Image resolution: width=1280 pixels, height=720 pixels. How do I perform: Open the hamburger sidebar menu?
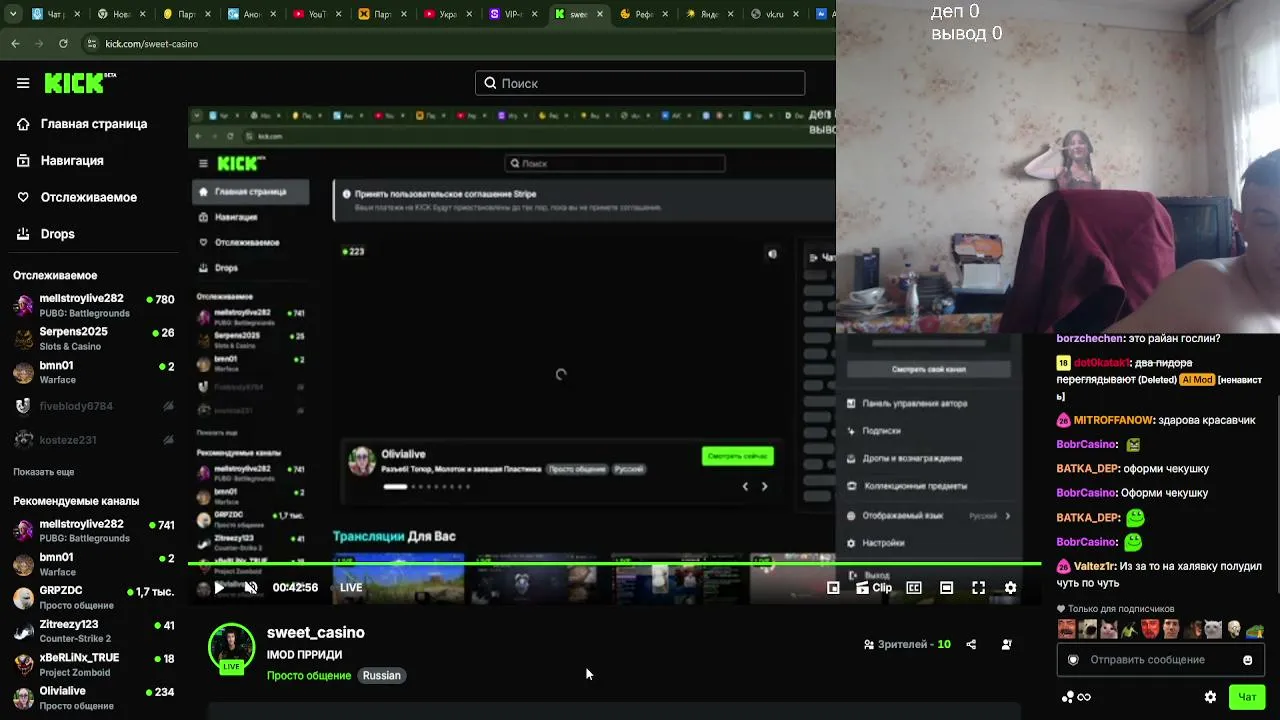pos(23,83)
